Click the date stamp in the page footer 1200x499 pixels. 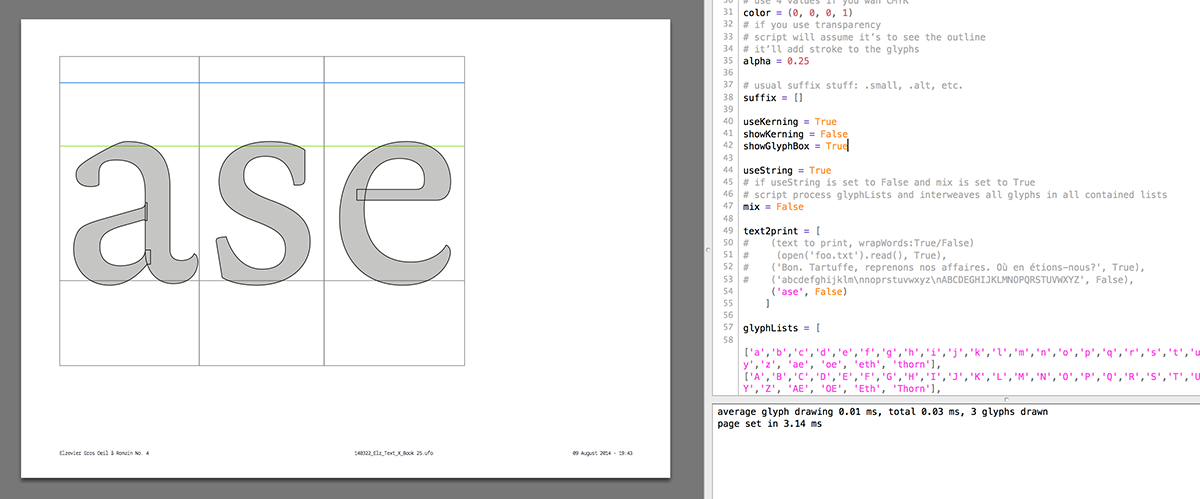point(602,453)
